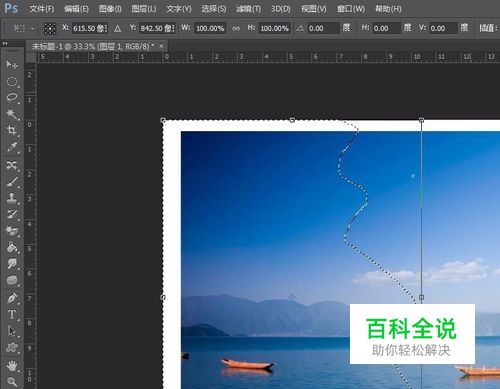
Task: Toggle the width-height aspect ratio link
Action: tap(236, 29)
